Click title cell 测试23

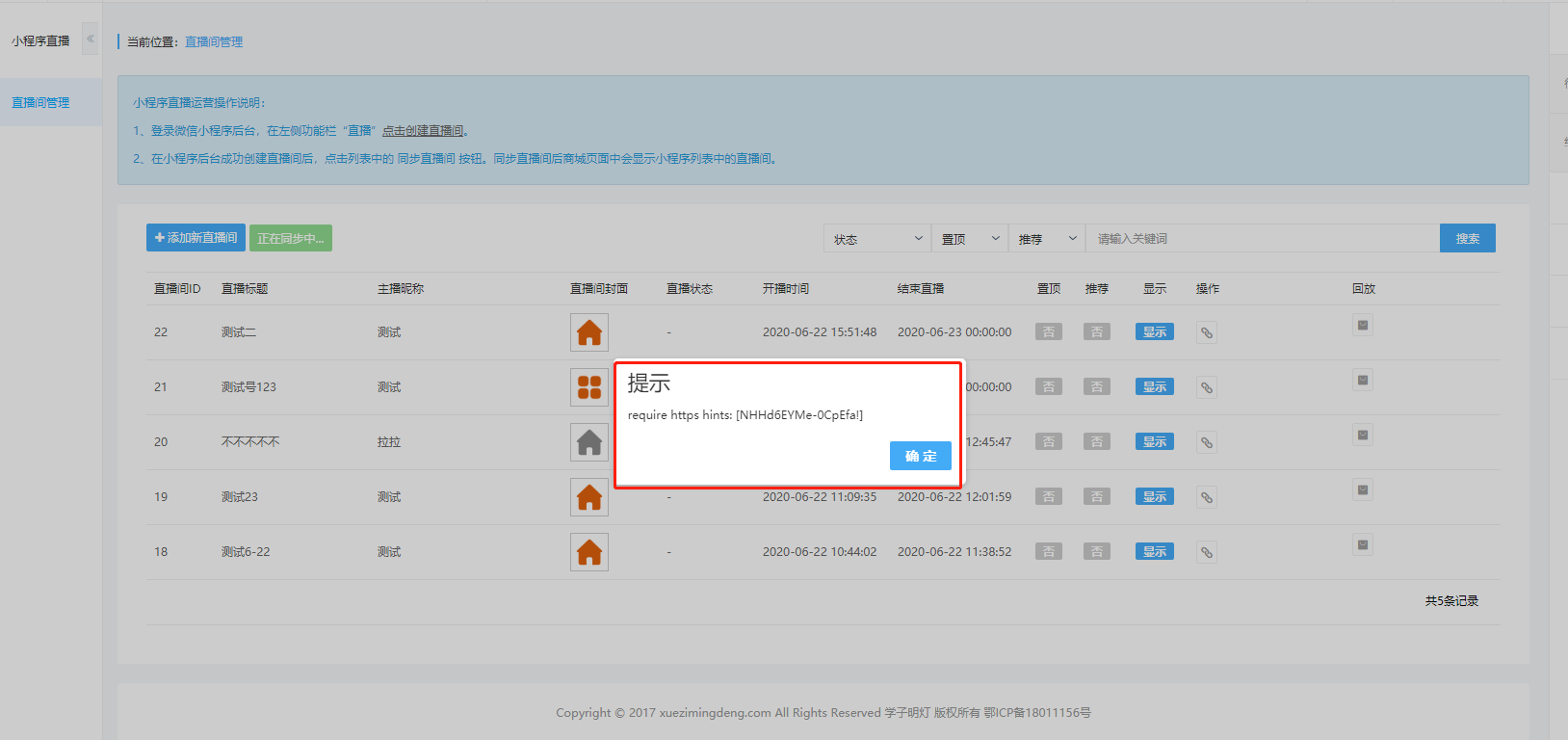click(240, 496)
